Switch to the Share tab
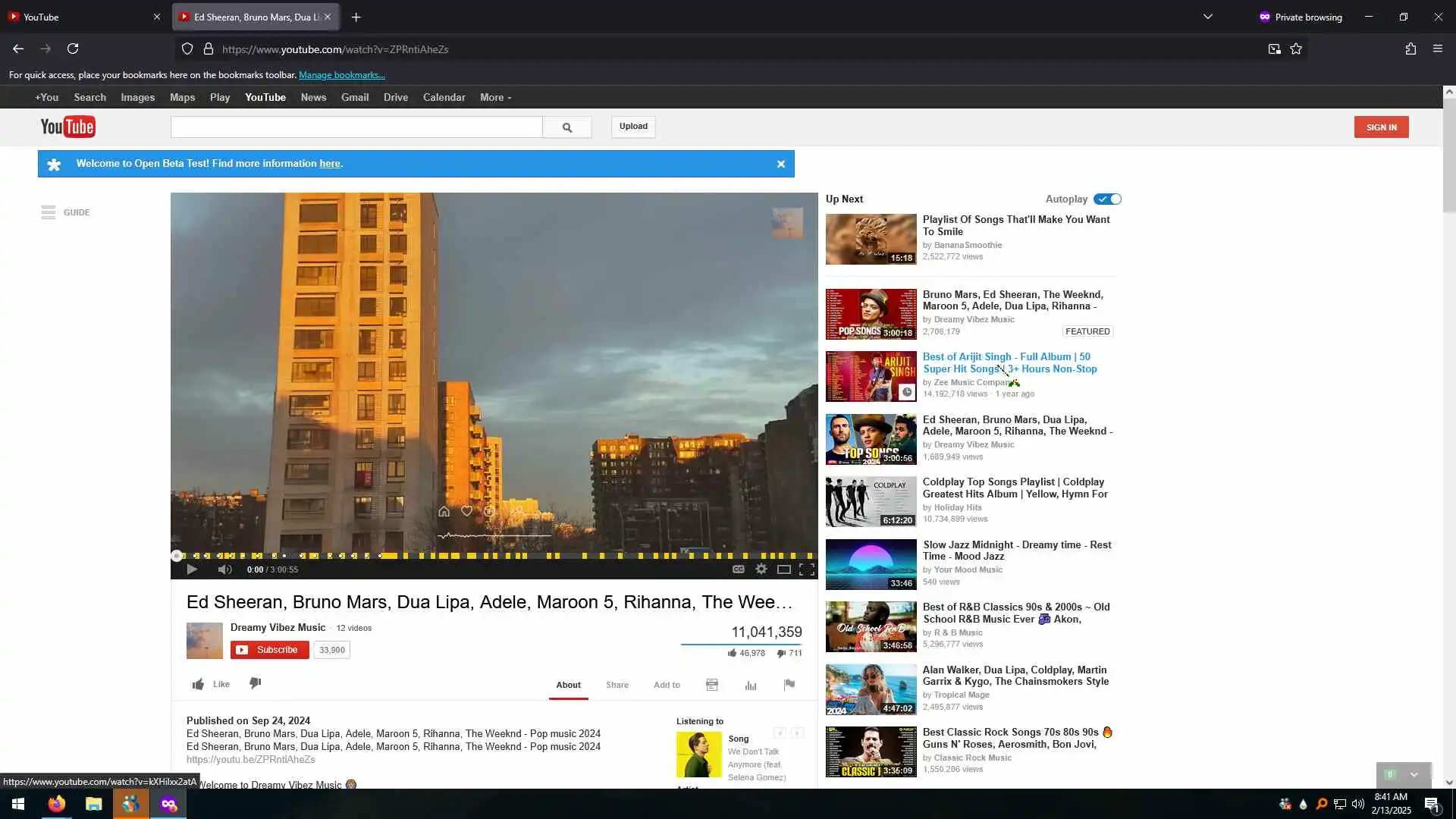 pyautogui.click(x=617, y=685)
